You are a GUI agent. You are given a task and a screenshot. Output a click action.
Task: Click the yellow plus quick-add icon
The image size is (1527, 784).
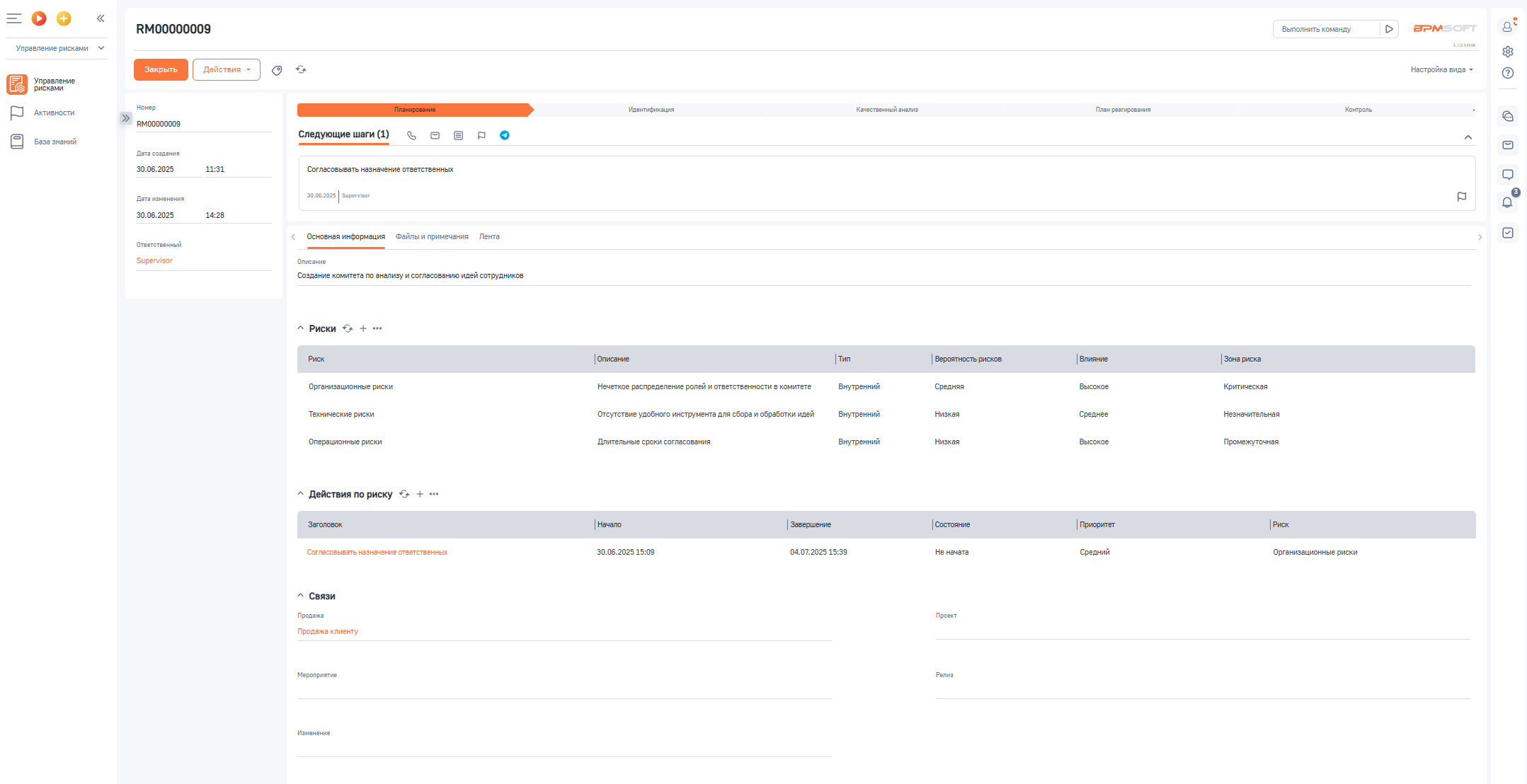pos(64,18)
